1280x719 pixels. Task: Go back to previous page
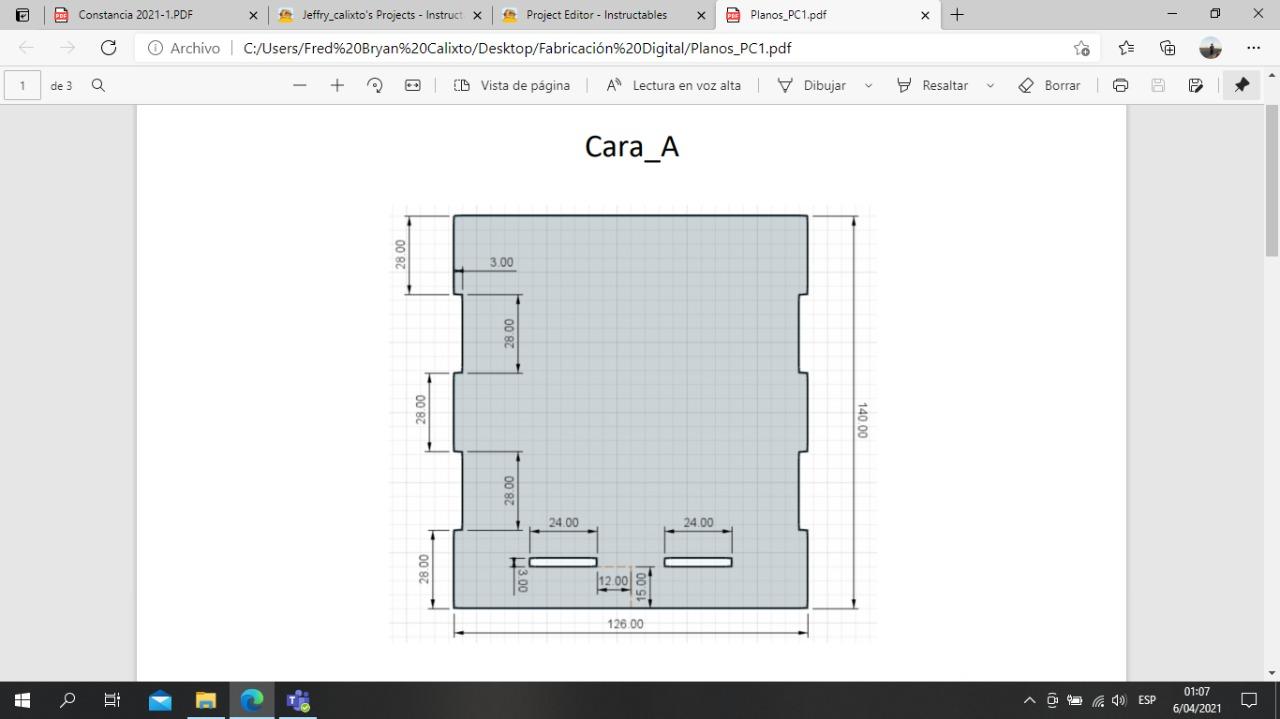pos(27,48)
